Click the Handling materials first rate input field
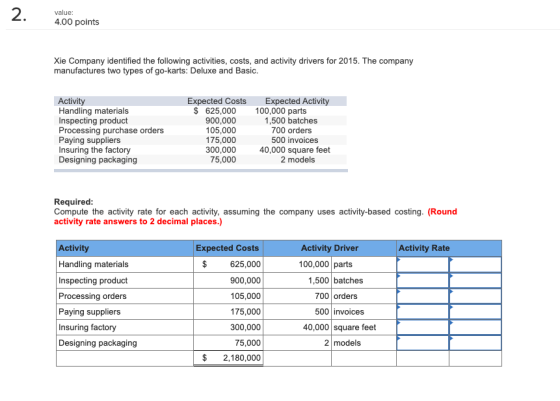 click(x=422, y=265)
